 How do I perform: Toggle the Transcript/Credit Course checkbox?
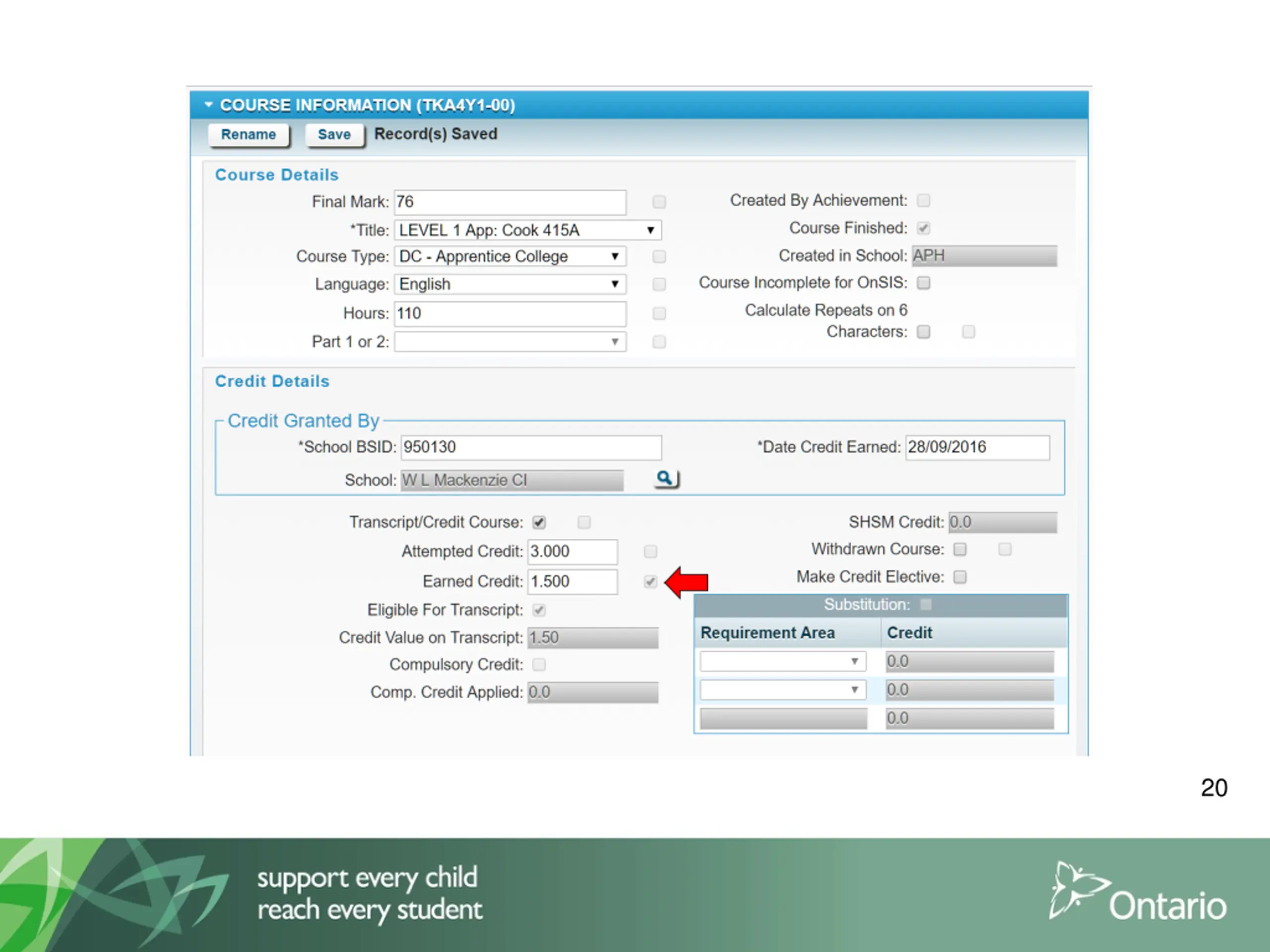click(x=539, y=522)
